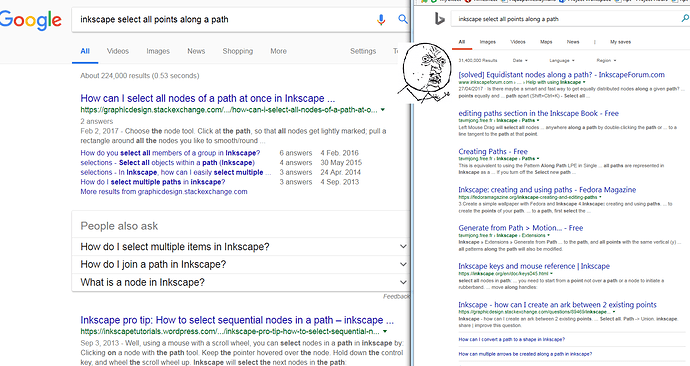Switch to Google Videos tab
The width and height of the screenshot is (690, 366).
(x=117, y=51)
